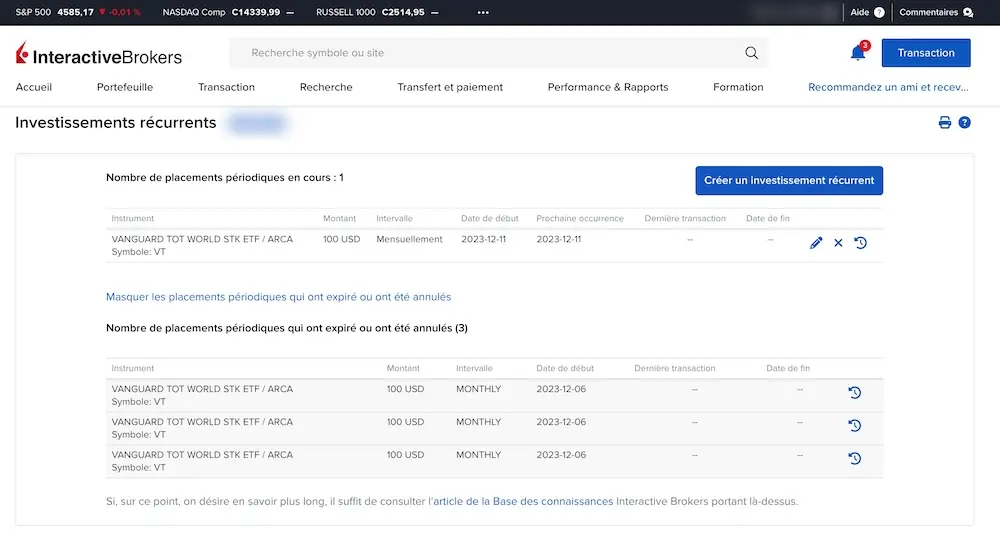Open Performance & Rapports menu
The width and height of the screenshot is (1000, 542).
608,87
